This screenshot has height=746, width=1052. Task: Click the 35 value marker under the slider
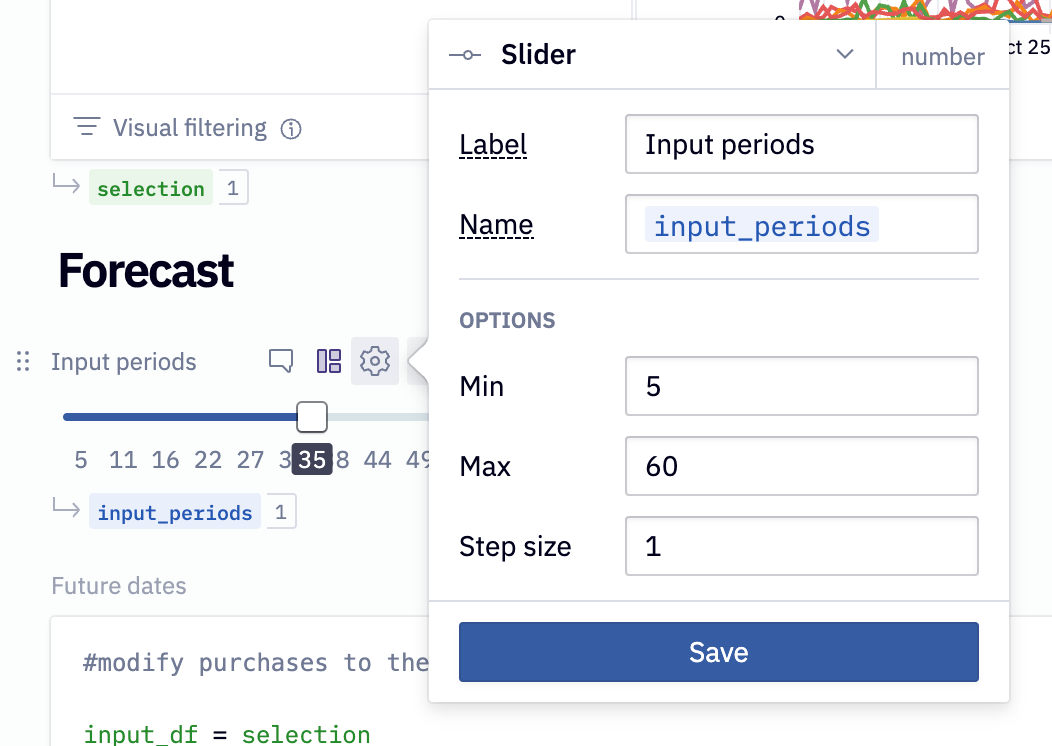pyautogui.click(x=312, y=459)
